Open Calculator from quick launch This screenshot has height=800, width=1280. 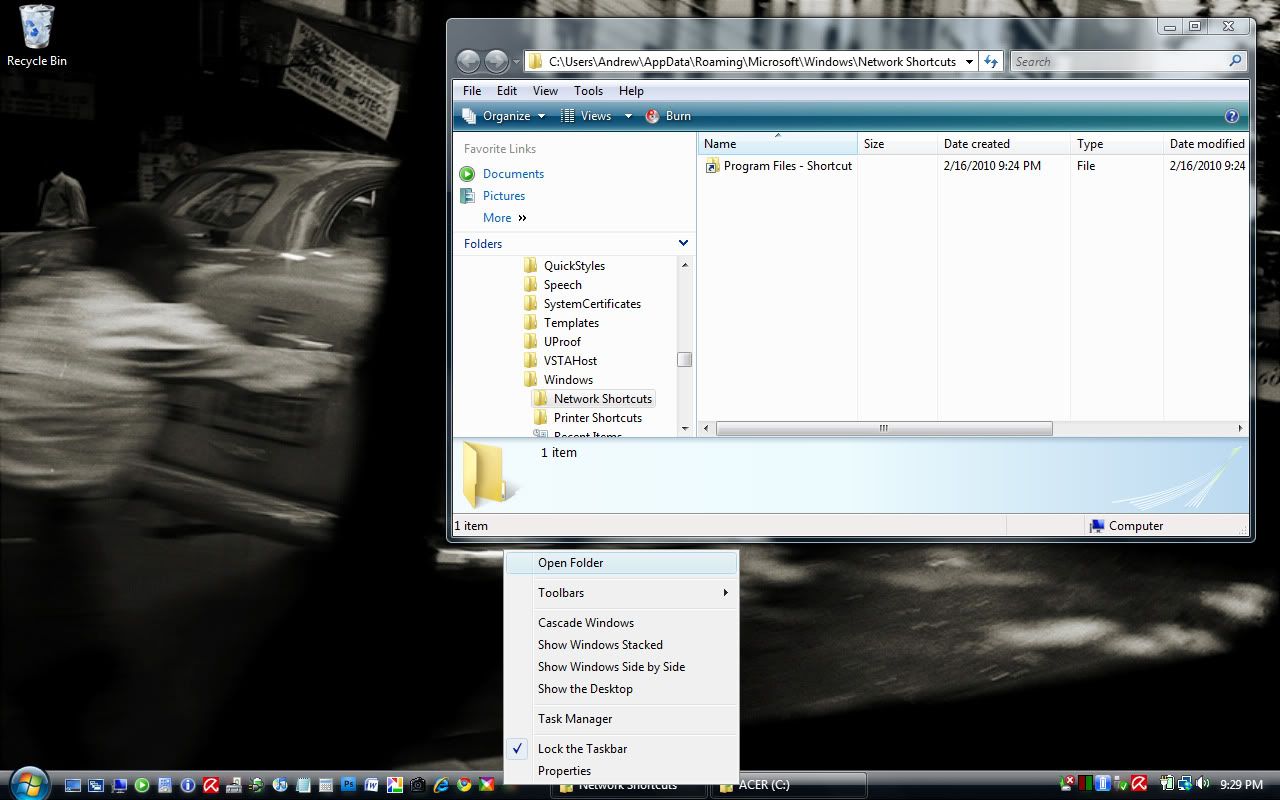(x=326, y=785)
